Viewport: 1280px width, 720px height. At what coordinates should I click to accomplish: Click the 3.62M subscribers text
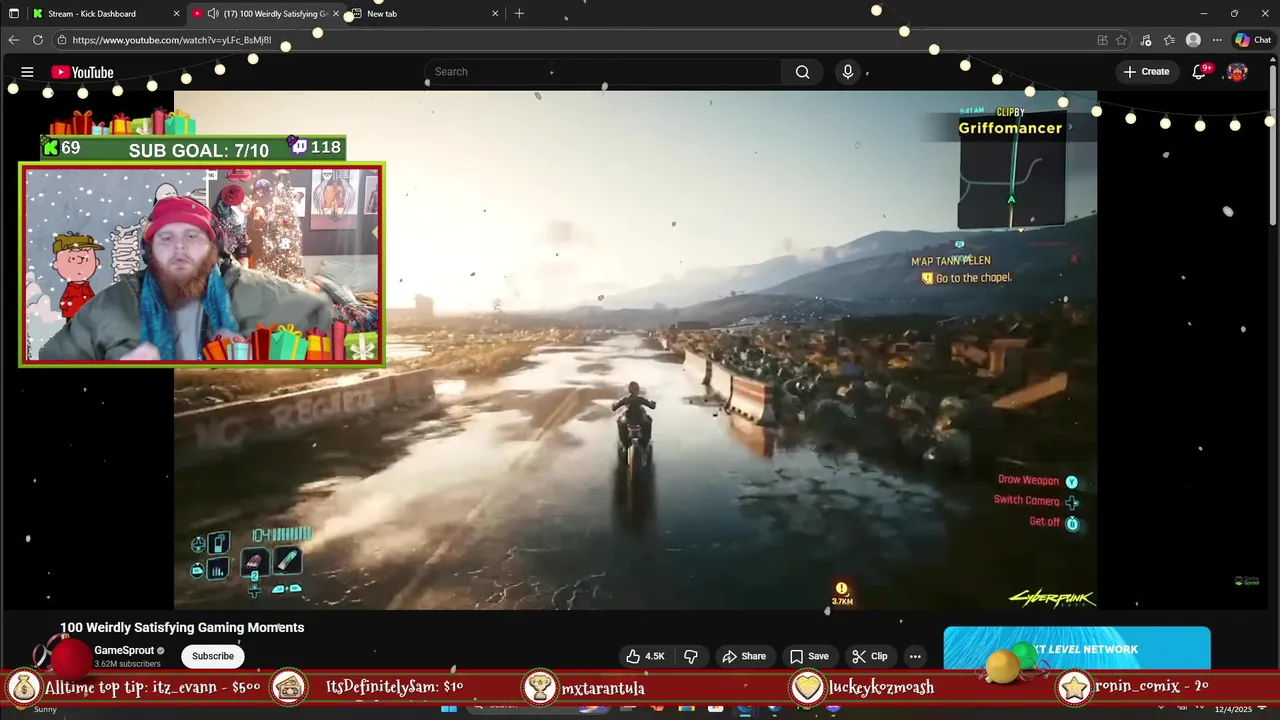127,664
